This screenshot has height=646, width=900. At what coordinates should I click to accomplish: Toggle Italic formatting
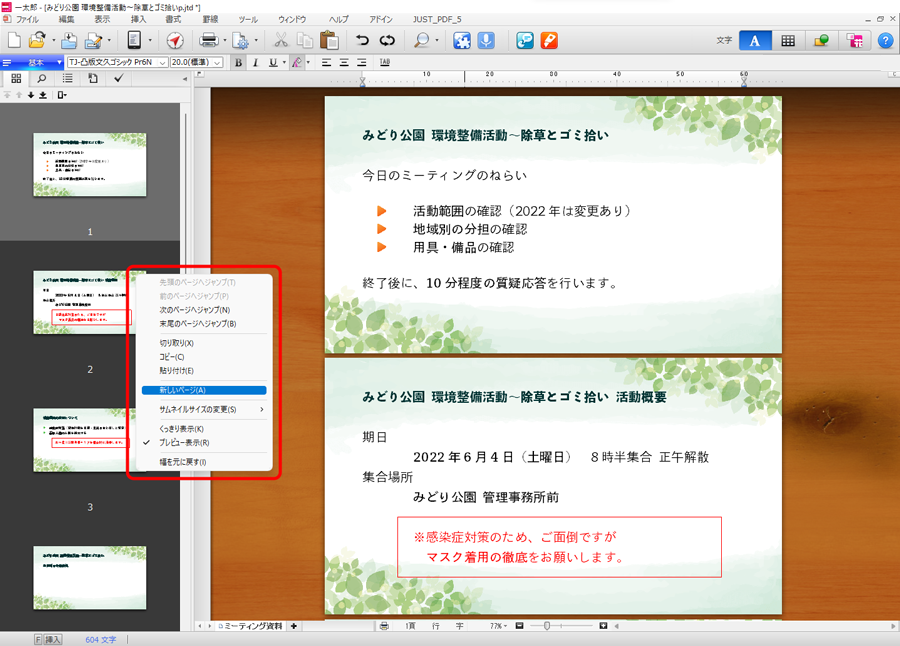tap(255, 62)
